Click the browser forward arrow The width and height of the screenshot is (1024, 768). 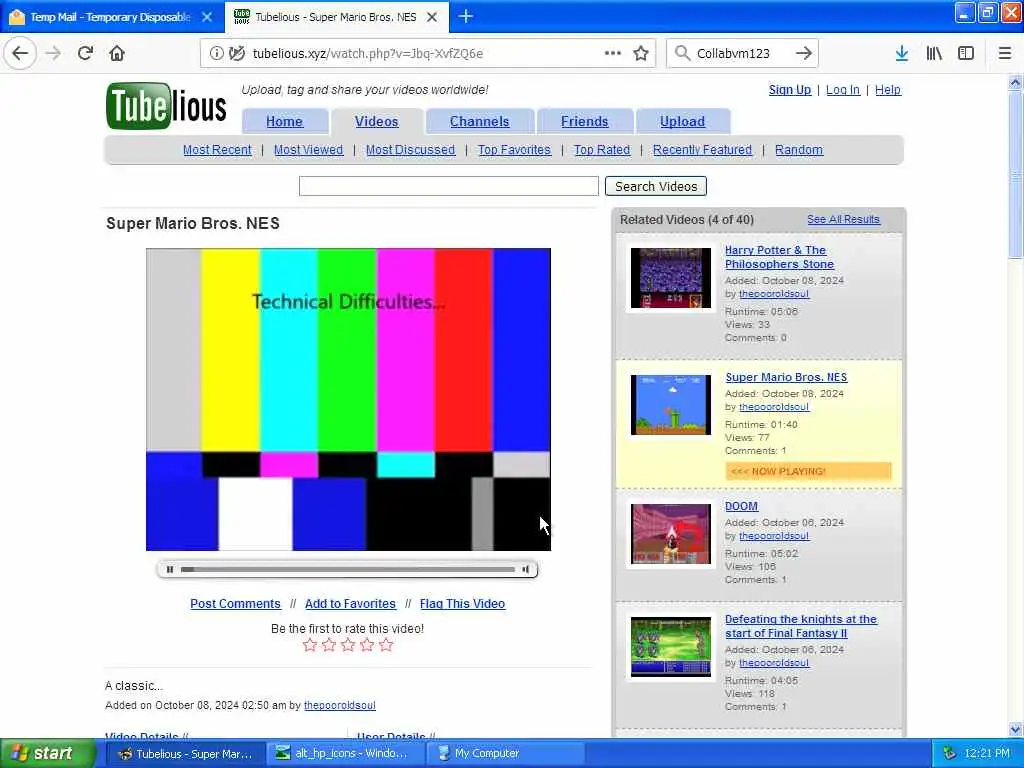point(53,53)
